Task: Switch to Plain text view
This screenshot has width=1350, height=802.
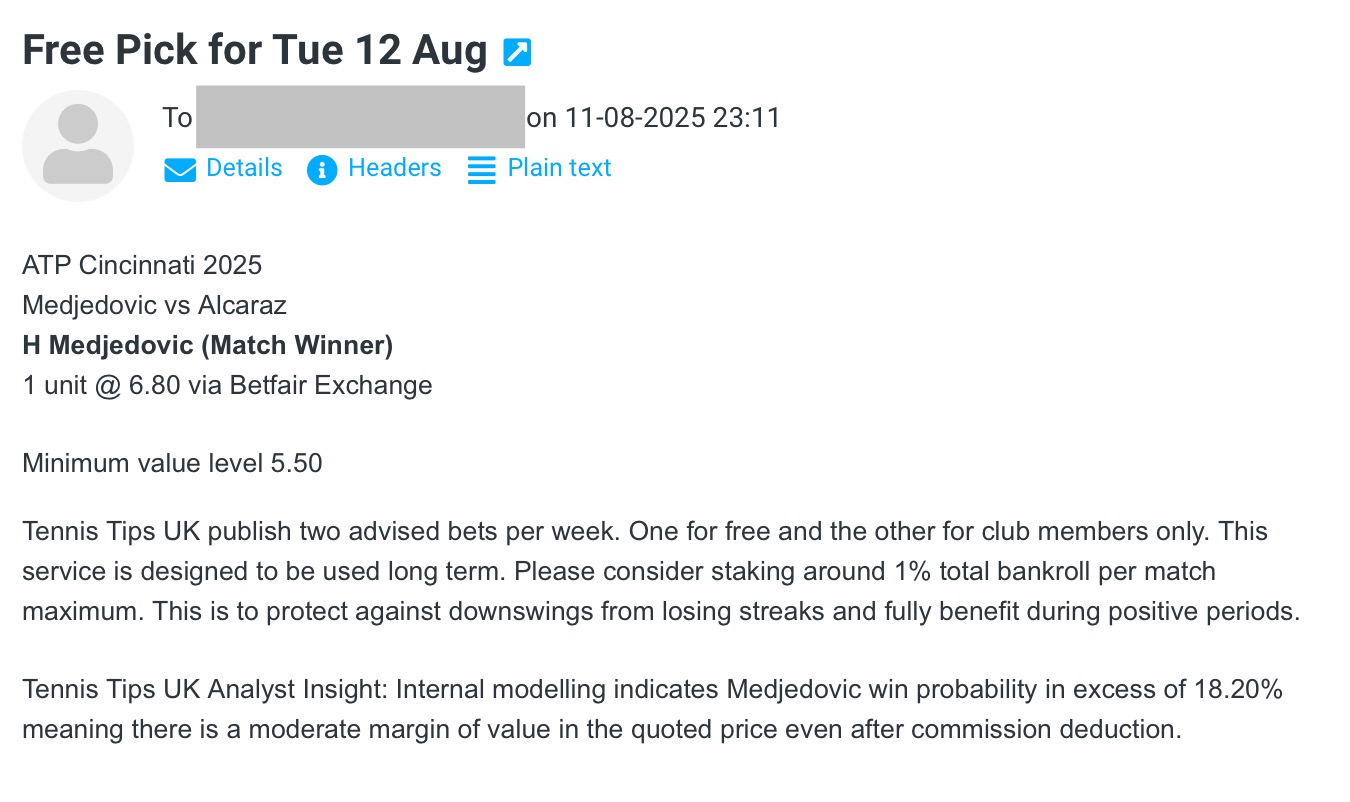Action: [559, 168]
